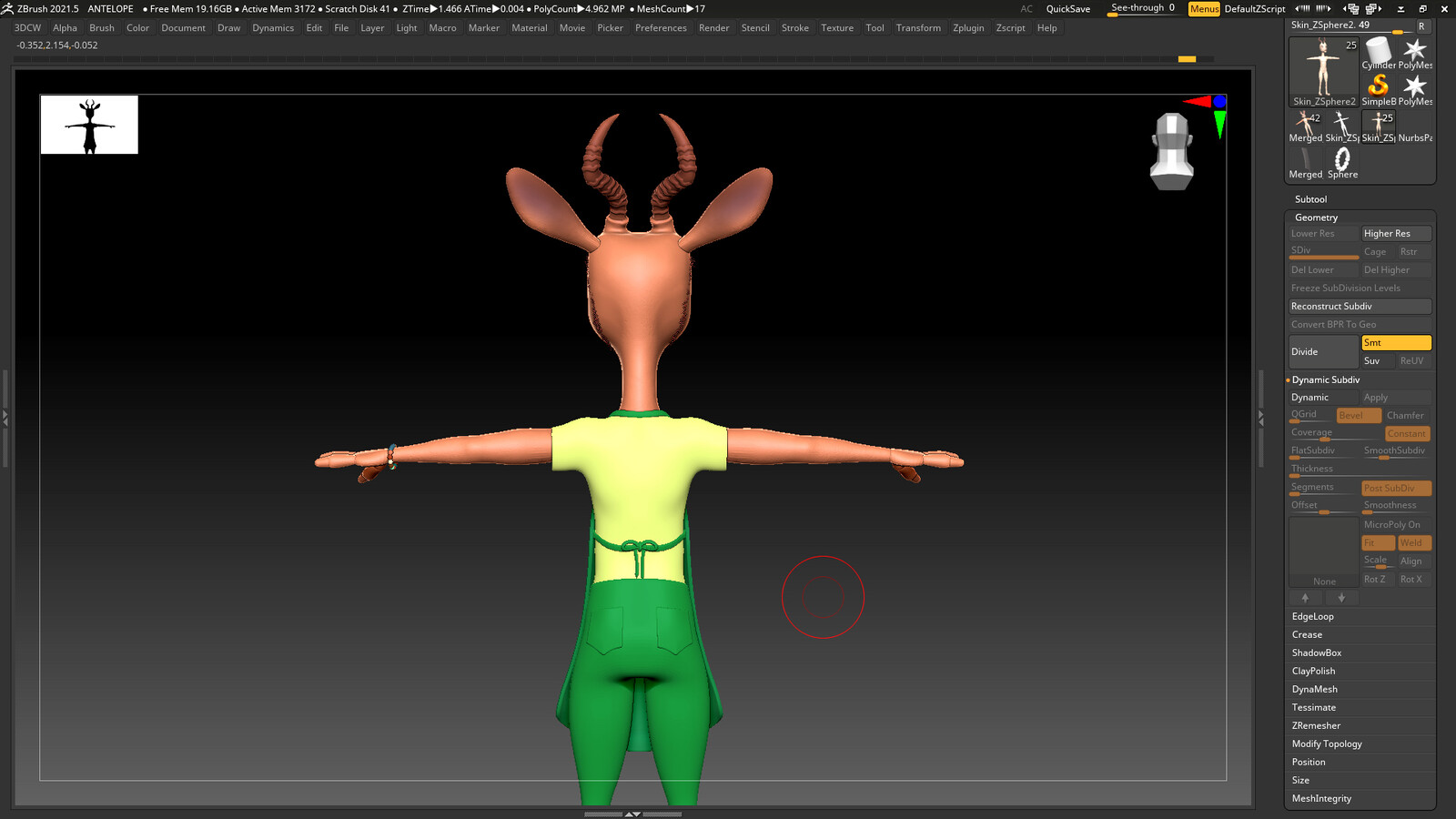The image size is (1456, 819).
Task: Click the silhouette thumbnail preview
Action: [x=89, y=125]
